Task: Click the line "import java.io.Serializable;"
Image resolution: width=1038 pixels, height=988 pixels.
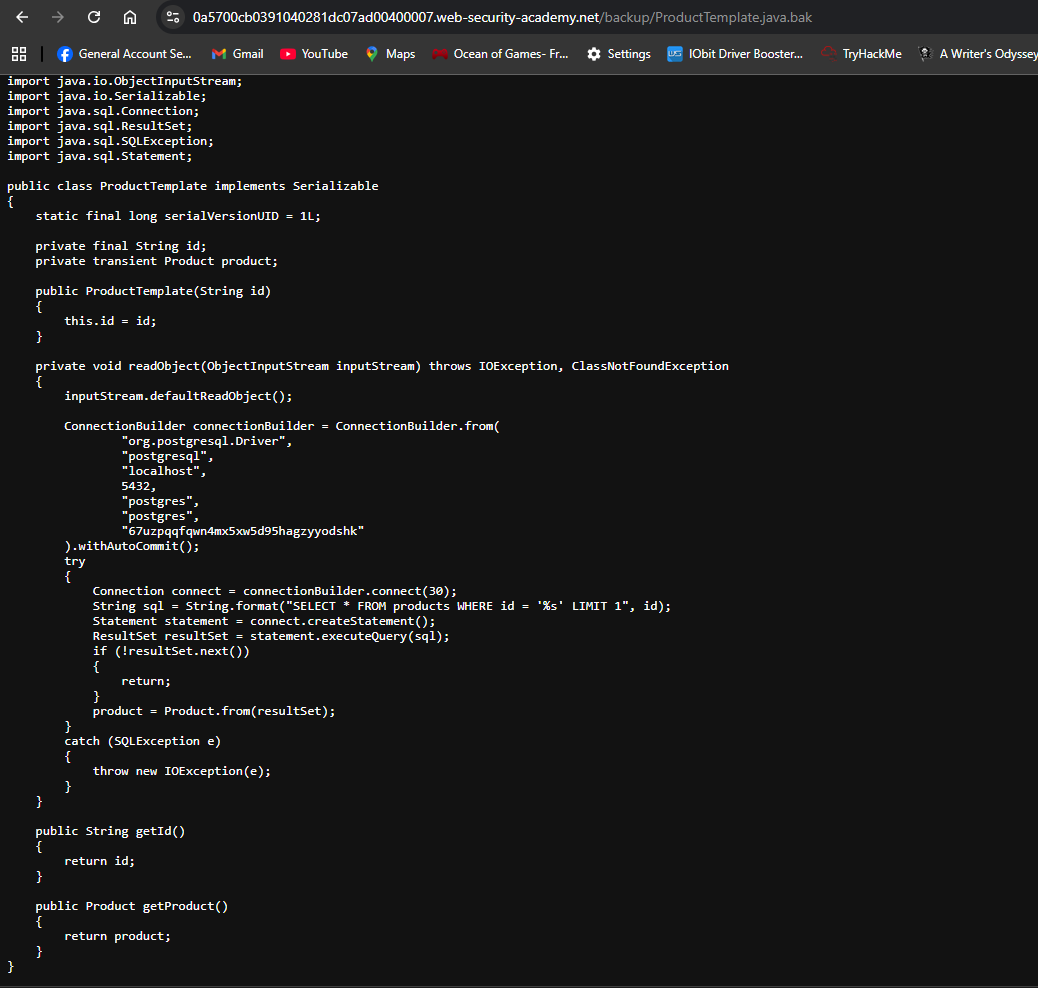Action: 107,96
